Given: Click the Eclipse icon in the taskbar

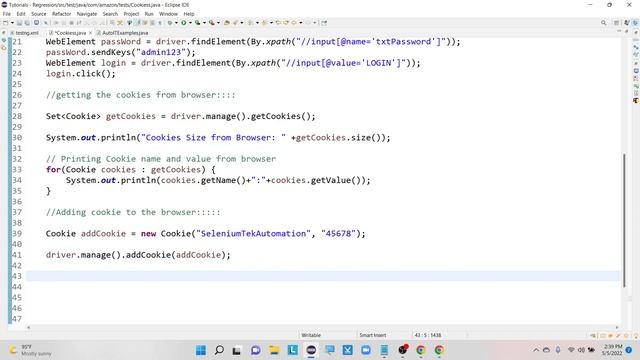Looking at the screenshot, I should pyautogui.click(x=311, y=350).
